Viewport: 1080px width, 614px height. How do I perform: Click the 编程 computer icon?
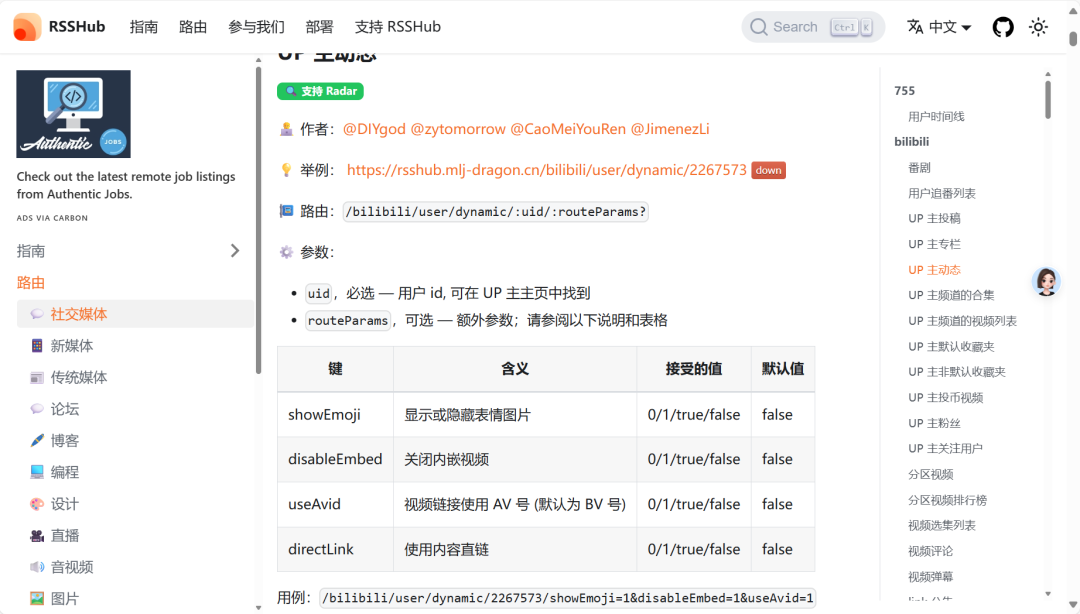click(x=37, y=472)
